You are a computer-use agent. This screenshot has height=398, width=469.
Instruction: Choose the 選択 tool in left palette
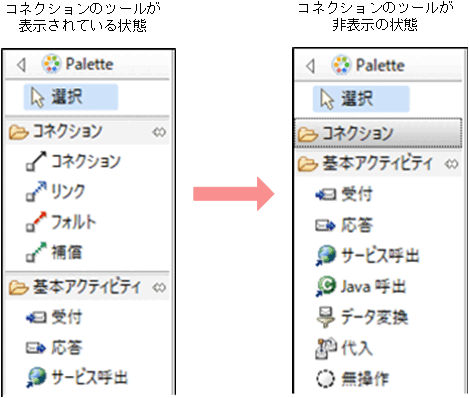[71, 97]
